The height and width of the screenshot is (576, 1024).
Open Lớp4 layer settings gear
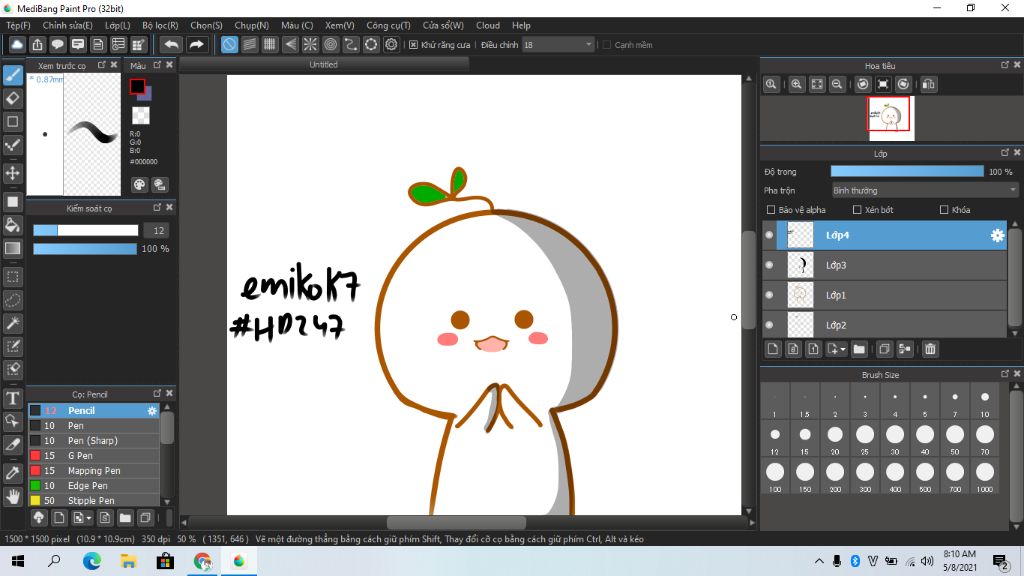point(997,235)
